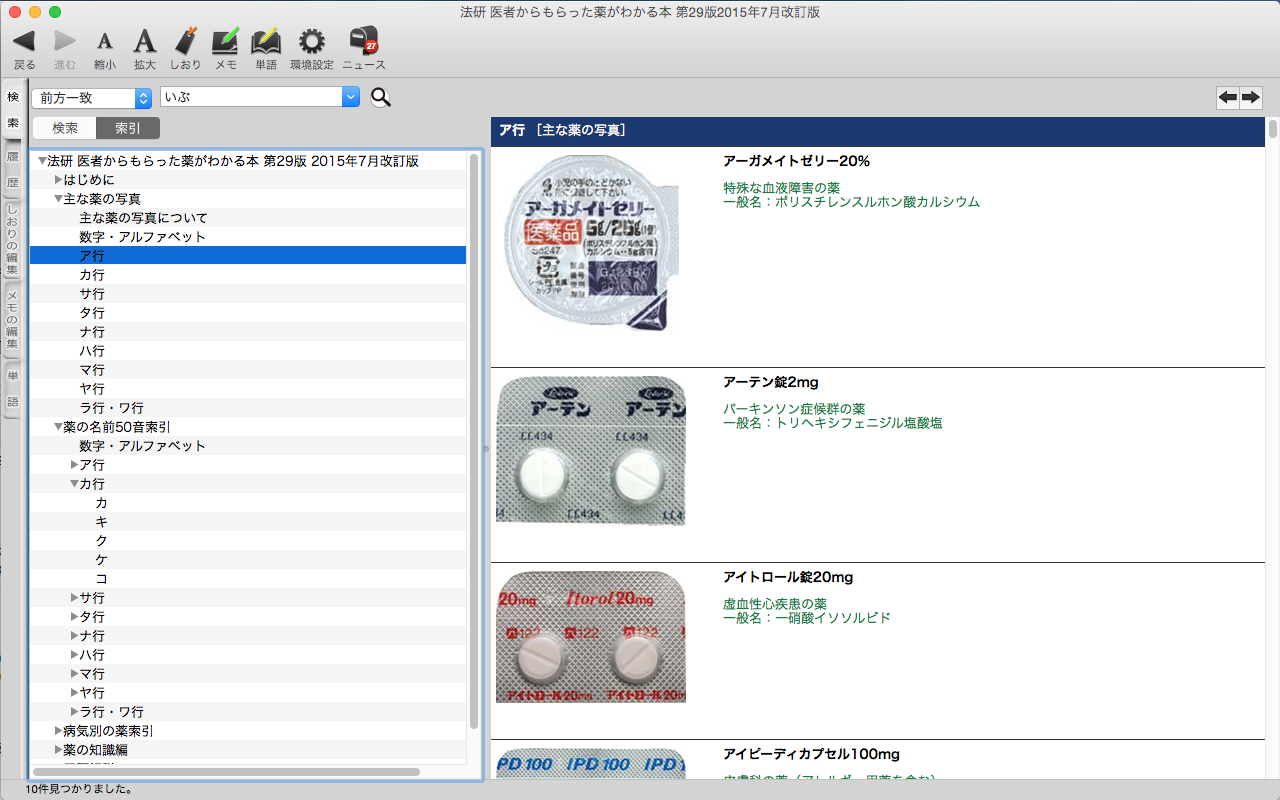Screen dimensions: 1280x800
Task: Click the アイトロール錠20mg package photo
Action: (591, 637)
